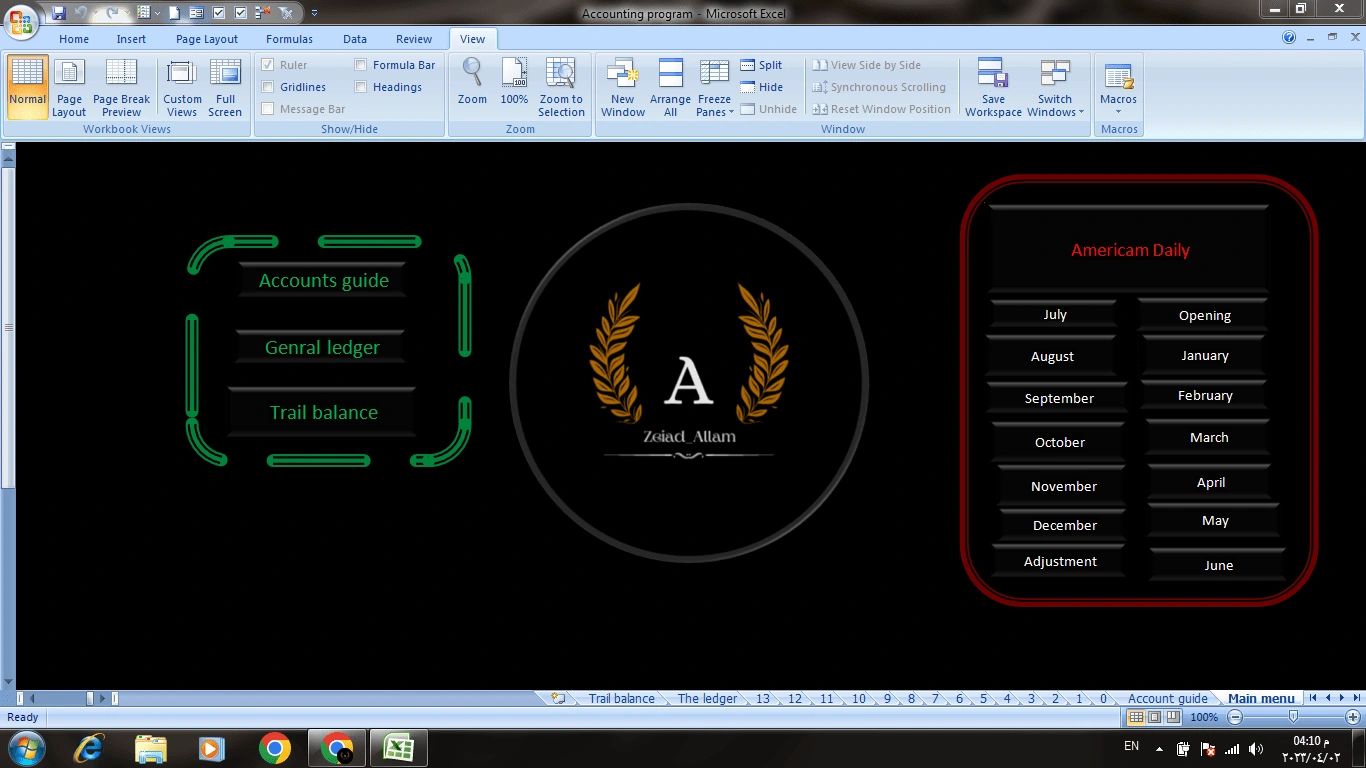Click Page Layout icon in status bar
This screenshot has width=1366, height=768.
(1154, 717)
